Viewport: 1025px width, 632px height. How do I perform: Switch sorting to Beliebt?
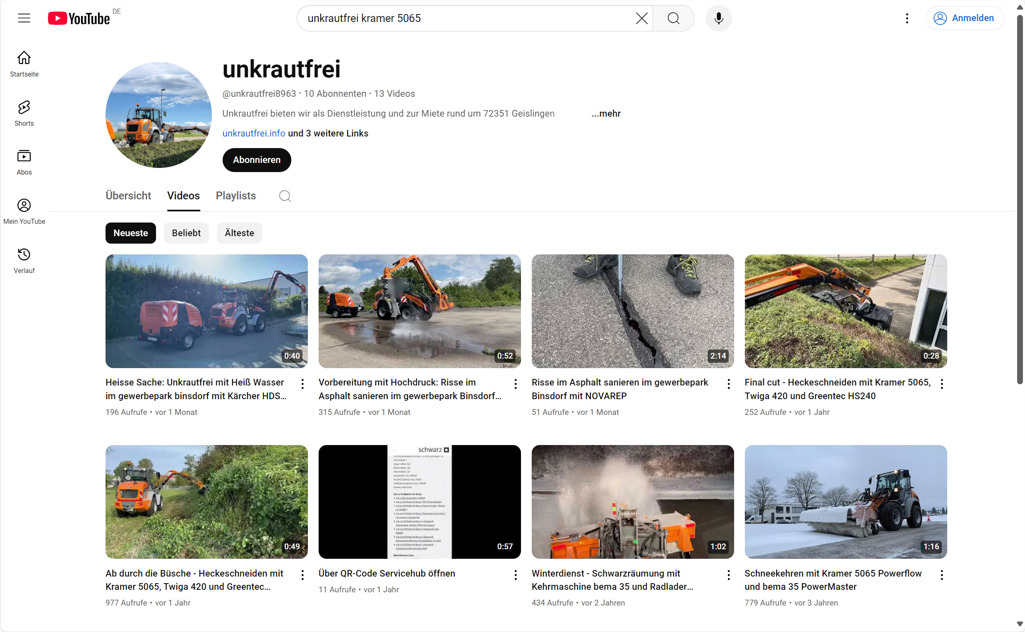click(x=186, y=232)
